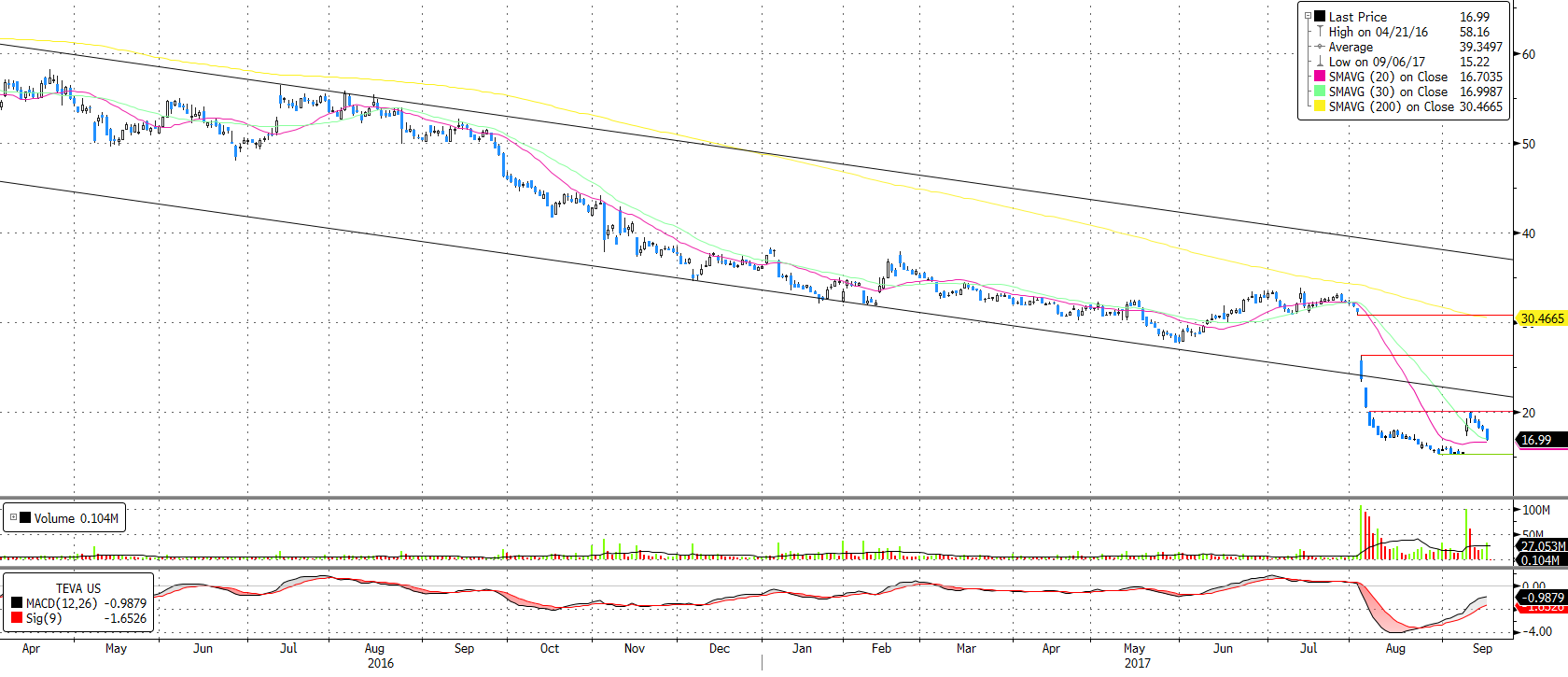
Task: Click the legend value 15.22
Action: coord(1475,62)
